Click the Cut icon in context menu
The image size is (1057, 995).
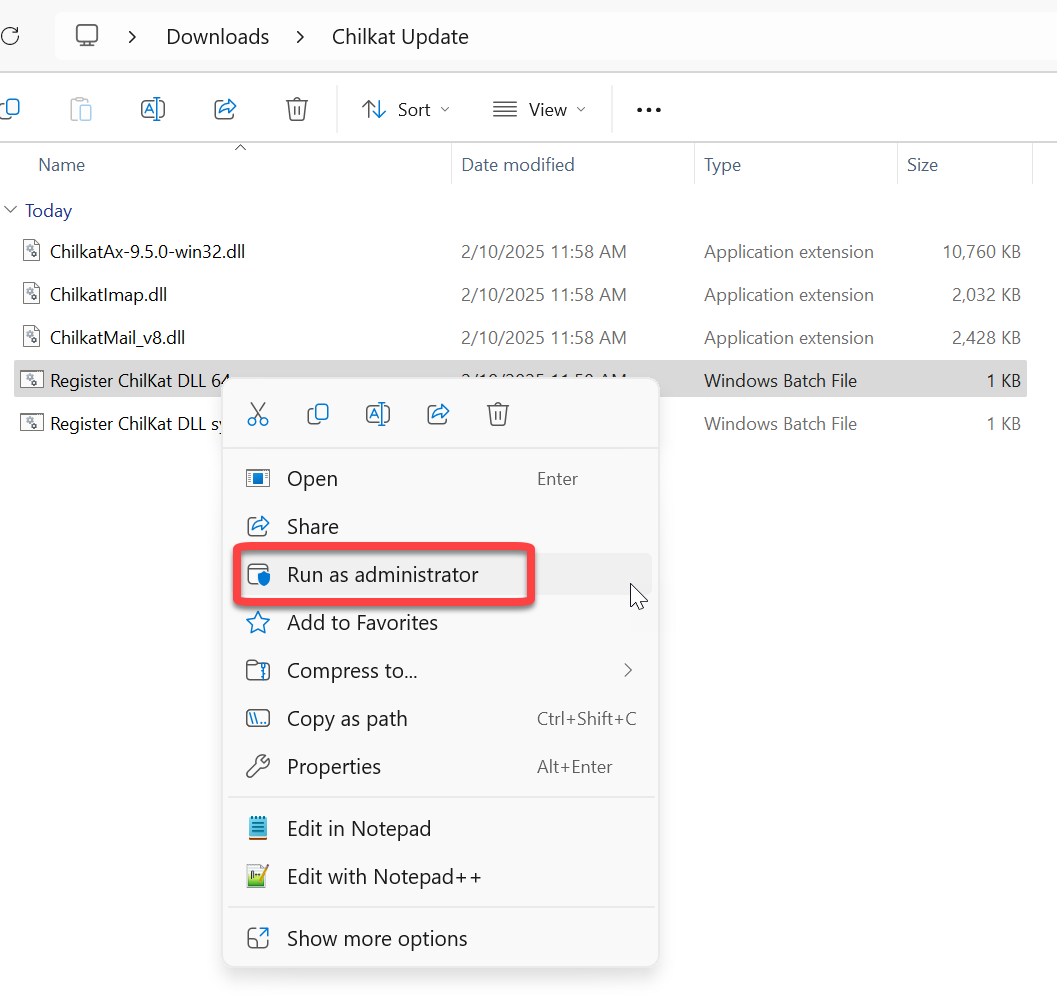258,414
